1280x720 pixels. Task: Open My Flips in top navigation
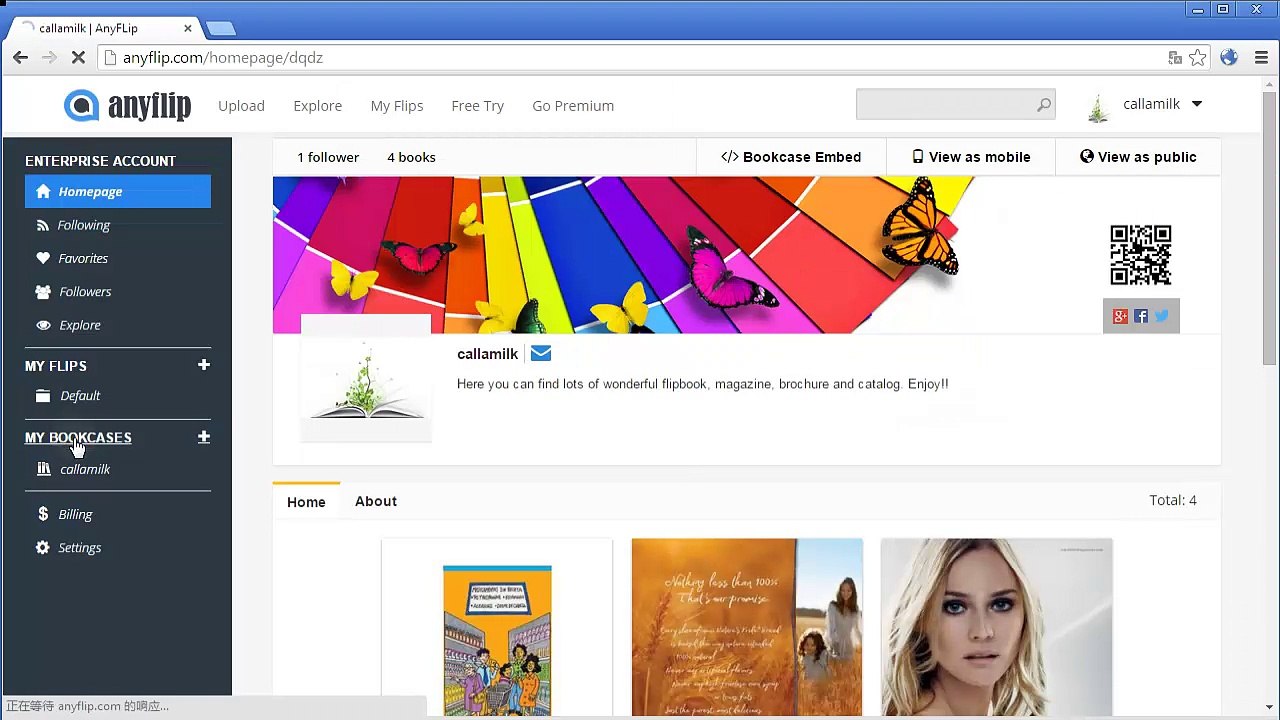point(396,105)
